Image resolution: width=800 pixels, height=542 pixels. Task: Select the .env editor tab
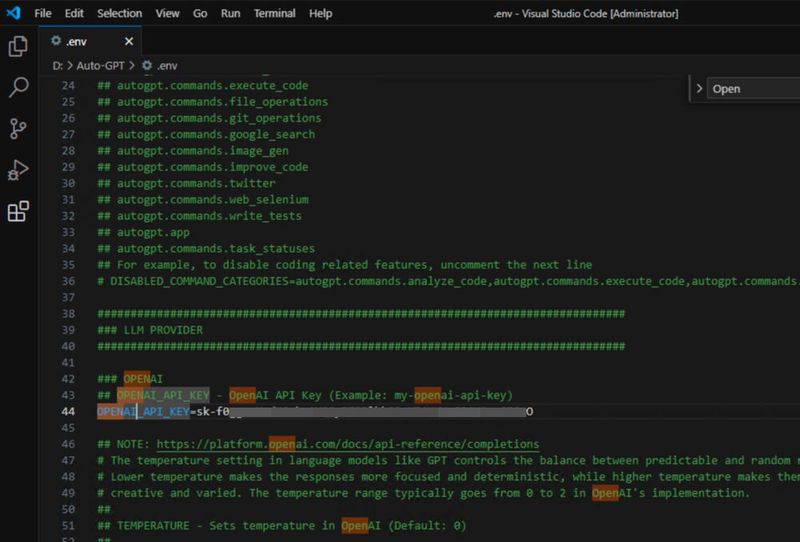coord(91,41)
